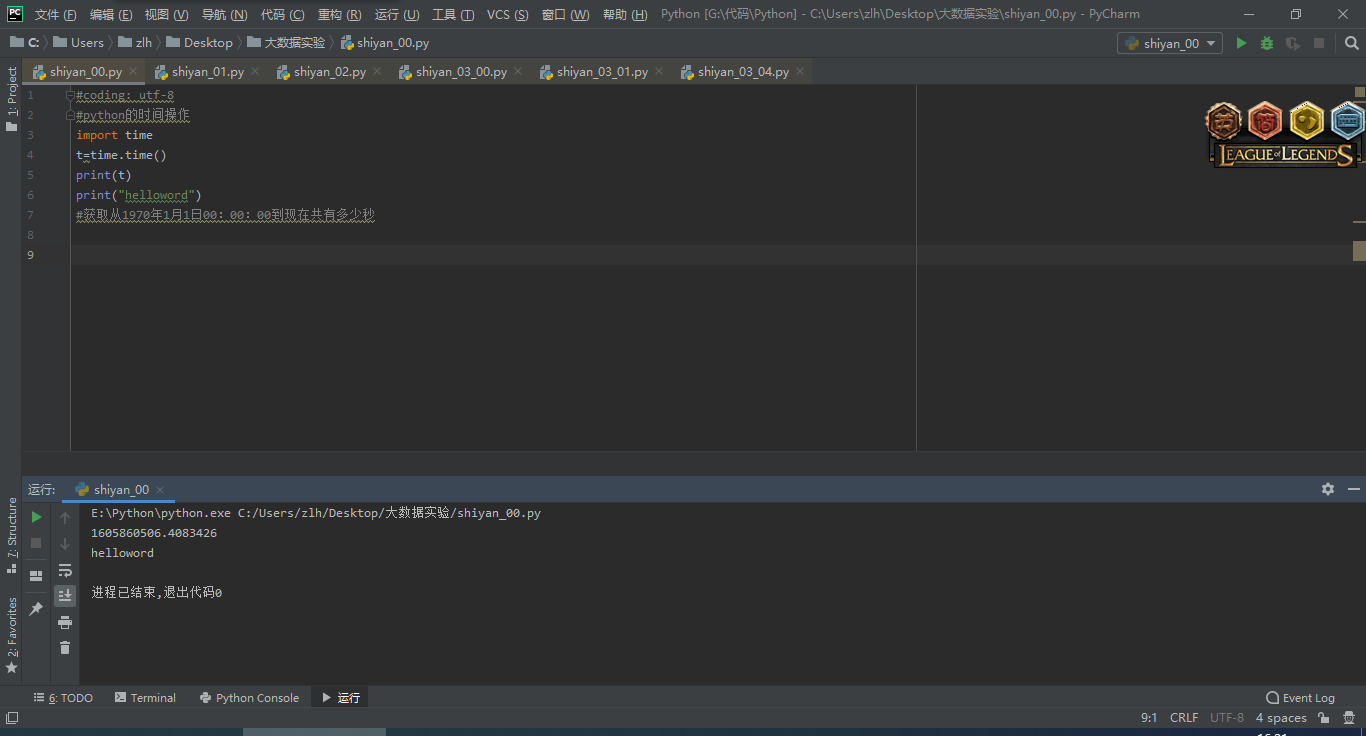Switch to shiyan_03_01.py editor tab
The height and width of the screenshot is (736, 1366).
point(602,72)
